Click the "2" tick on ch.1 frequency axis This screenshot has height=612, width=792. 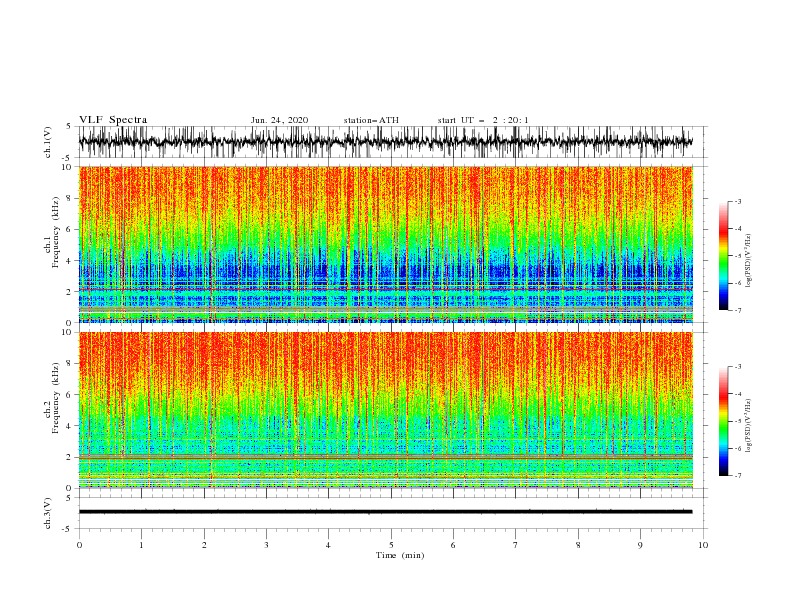pos(69,292)
